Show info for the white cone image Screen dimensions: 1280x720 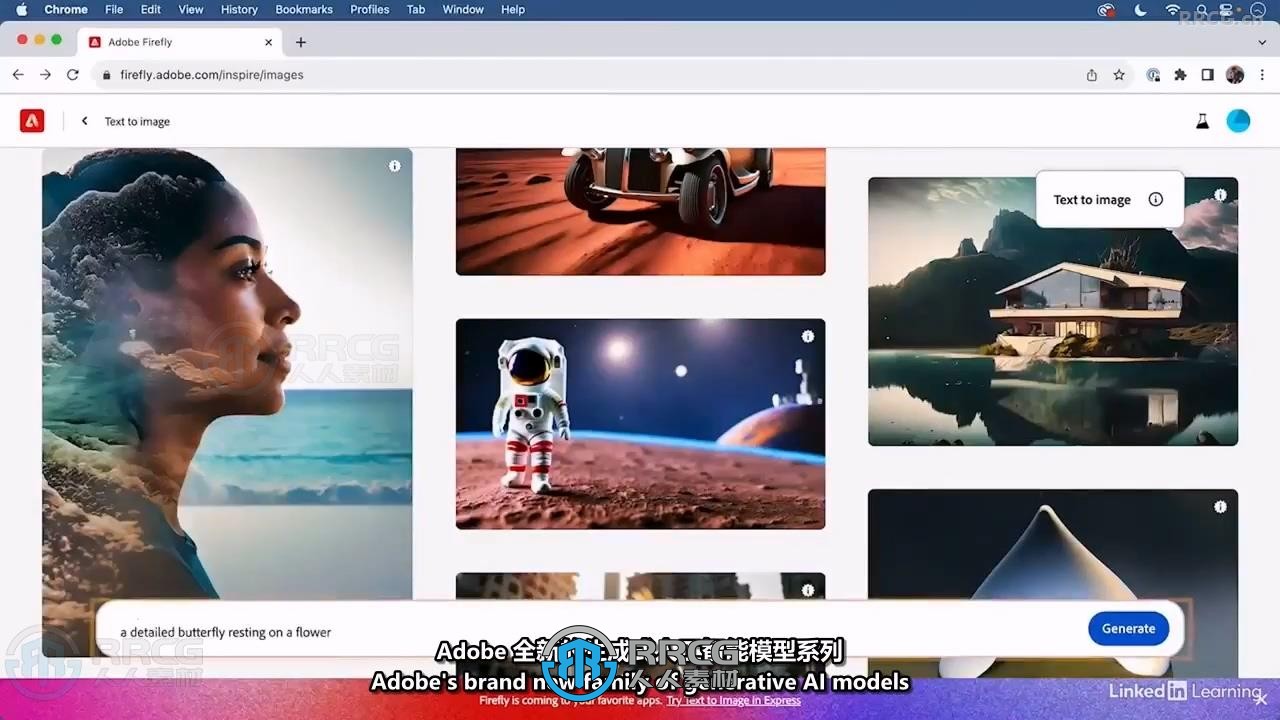coord(1220,507)
